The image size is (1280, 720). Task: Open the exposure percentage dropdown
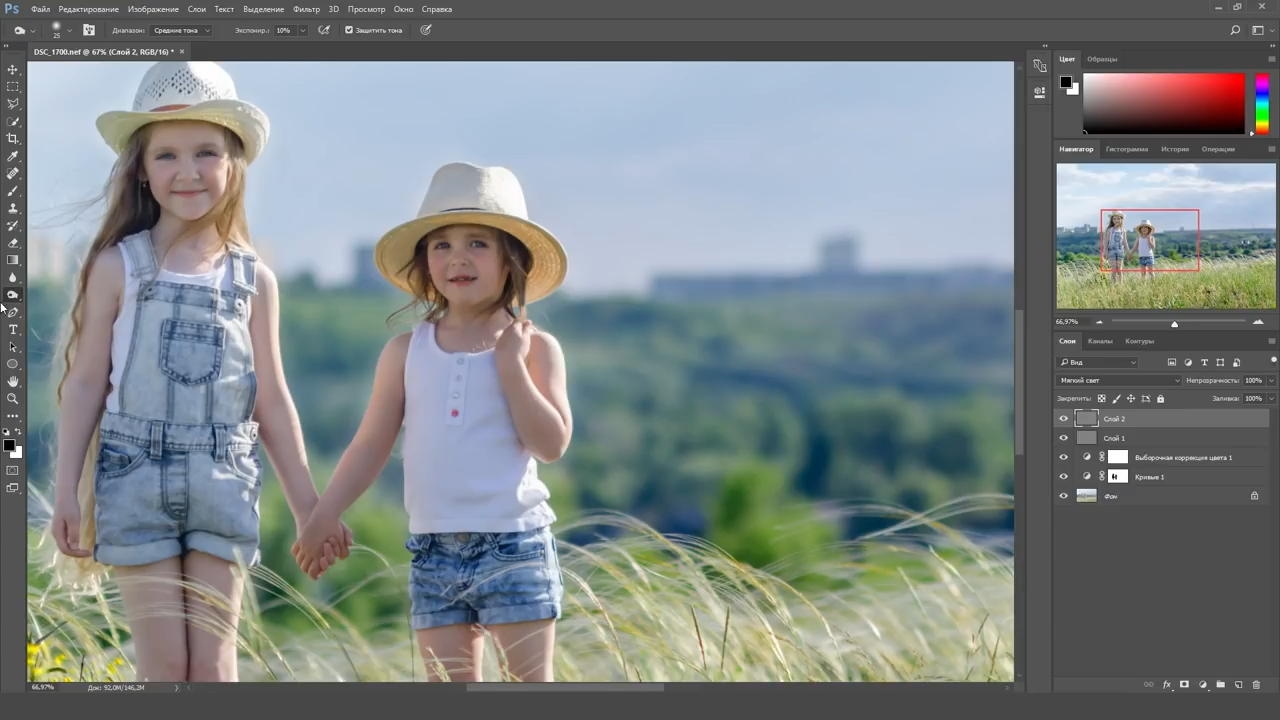coord(303,30)
